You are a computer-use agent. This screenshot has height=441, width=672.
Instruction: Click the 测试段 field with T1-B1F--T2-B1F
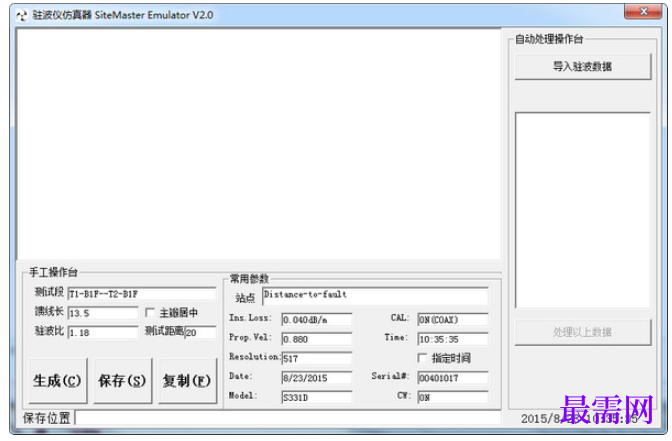click(142, 294)
